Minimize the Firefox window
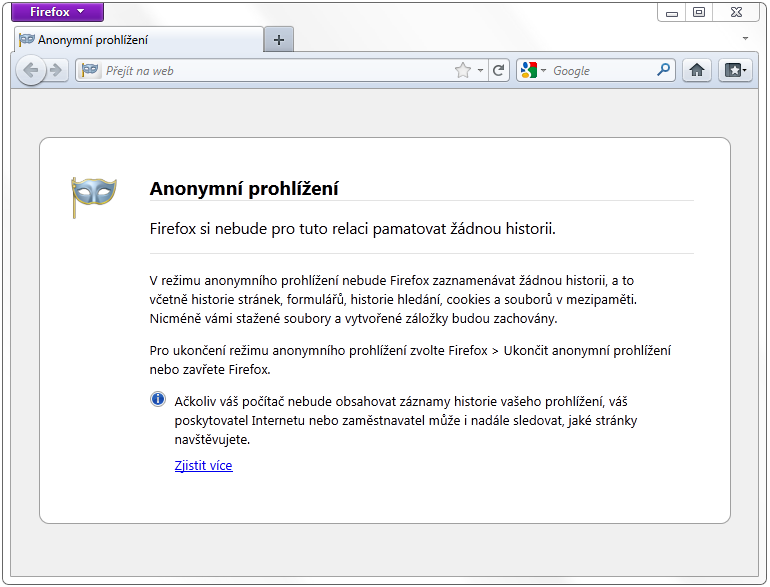Viewport: 770px width, 587px height. (672, 13)
